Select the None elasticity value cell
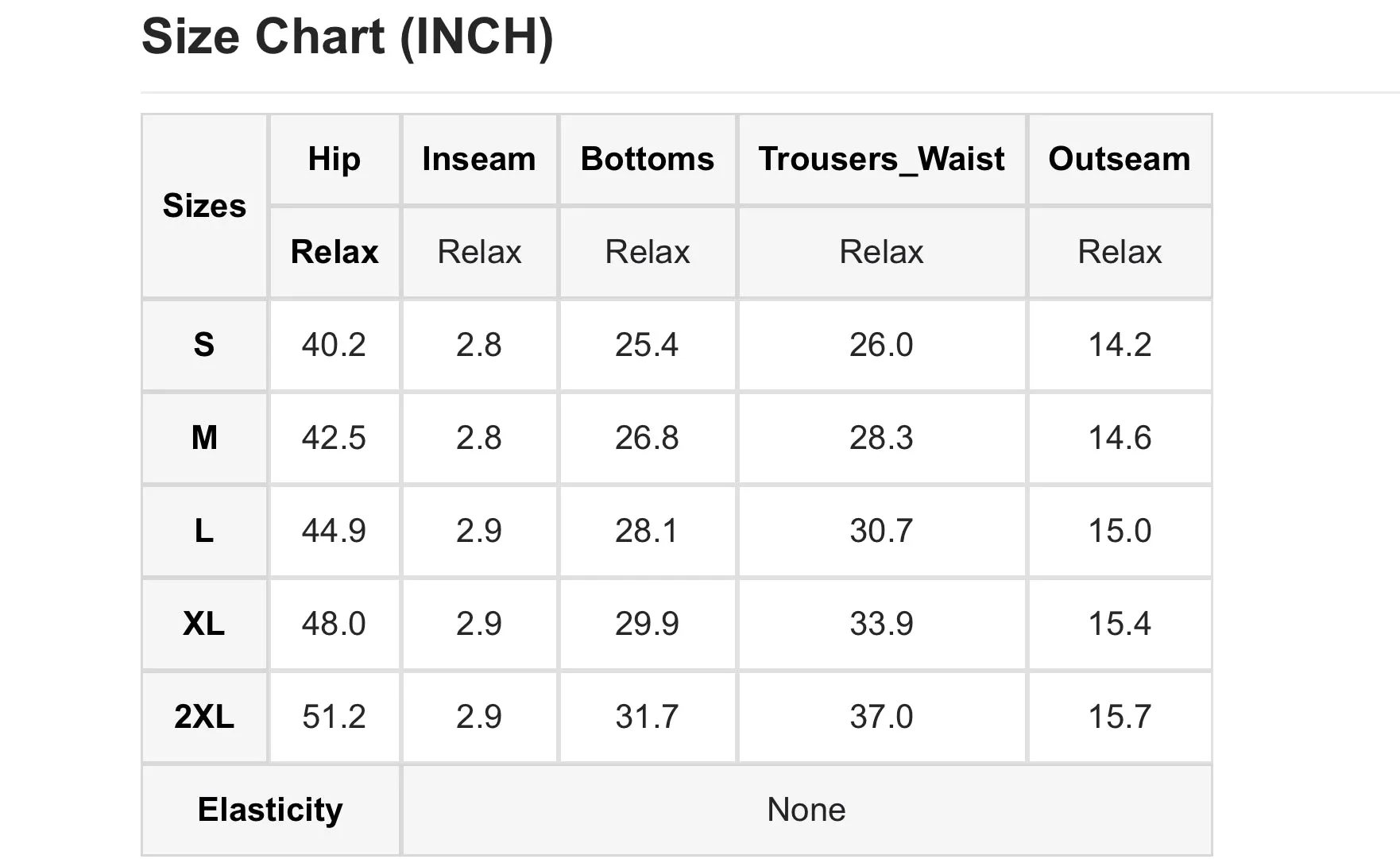The image size is (1400, 859). (806, 810)
